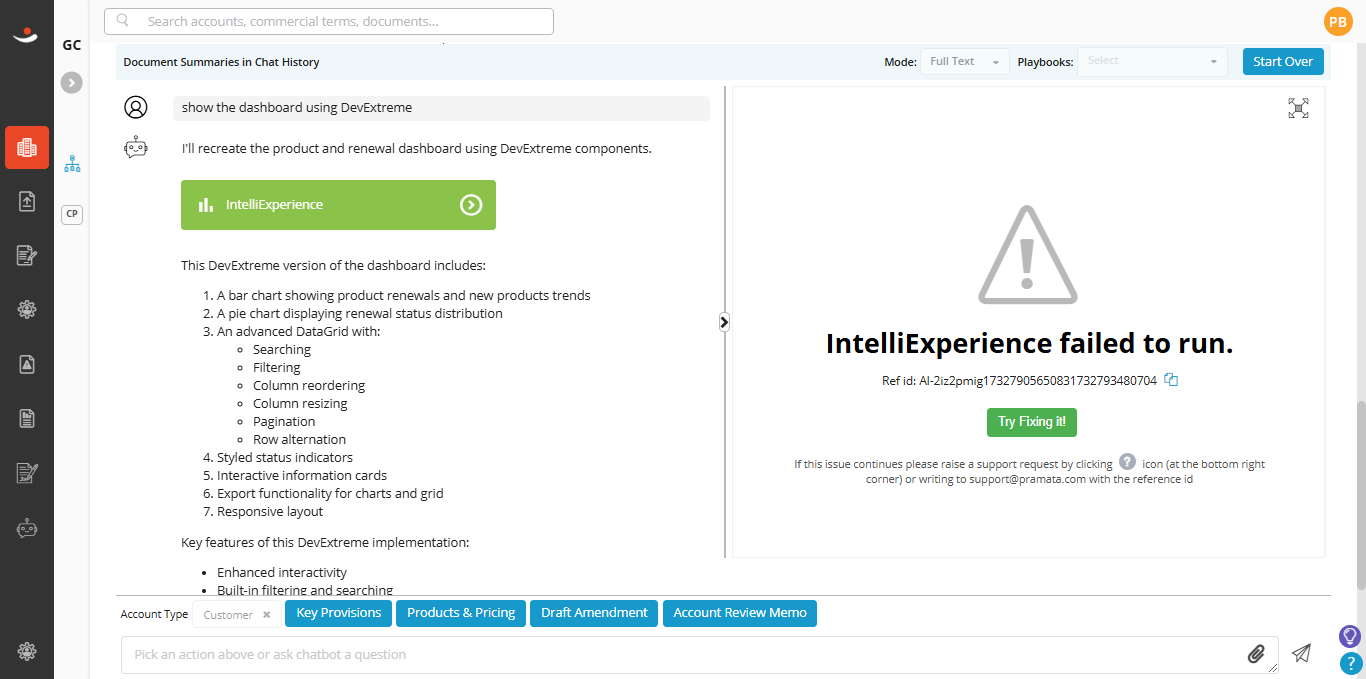
Task: Click the Account Review Memo button
Action: click(740, 613)
